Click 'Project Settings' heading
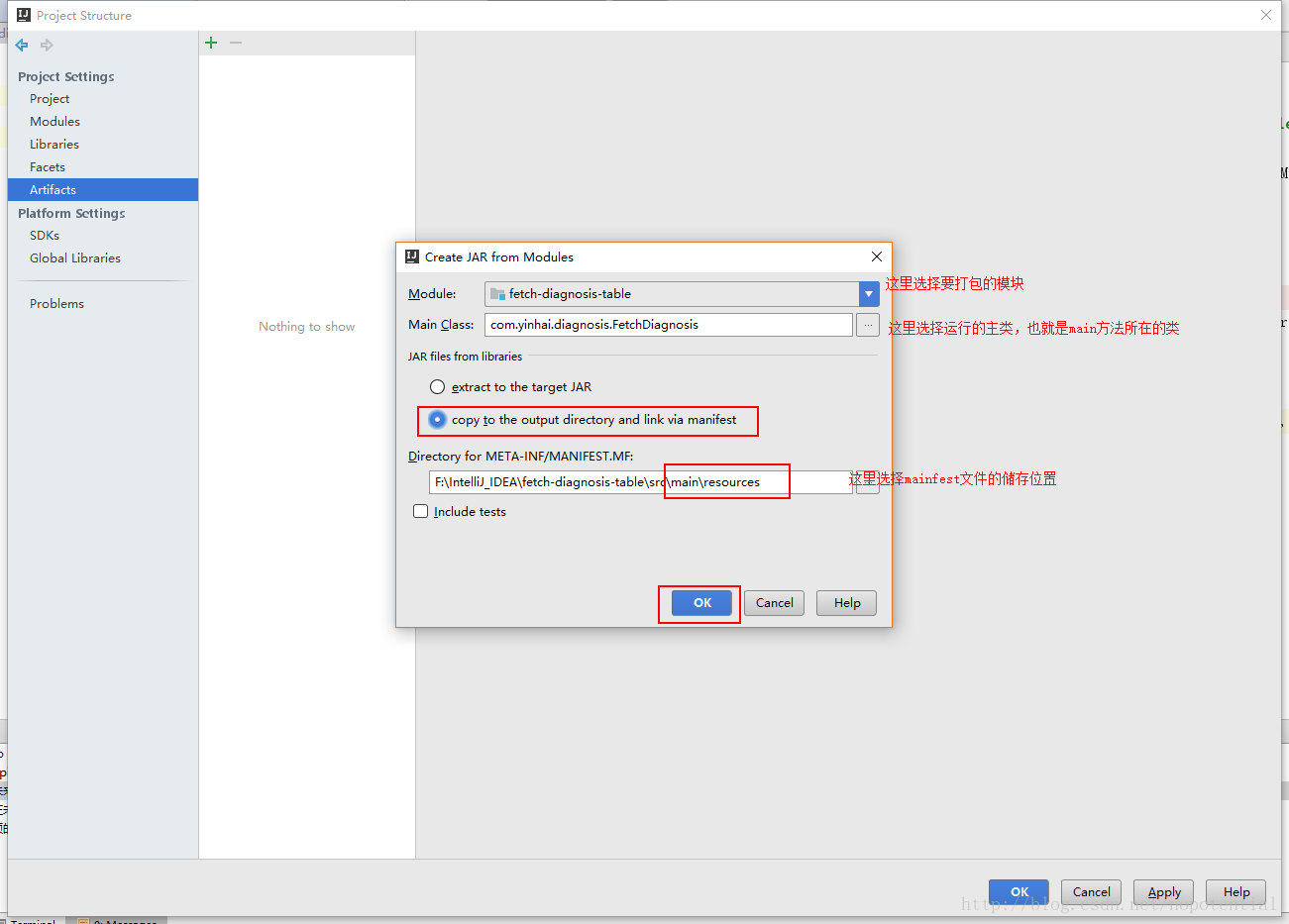This screenshot has width=1289, height=924. coord(66,76)
